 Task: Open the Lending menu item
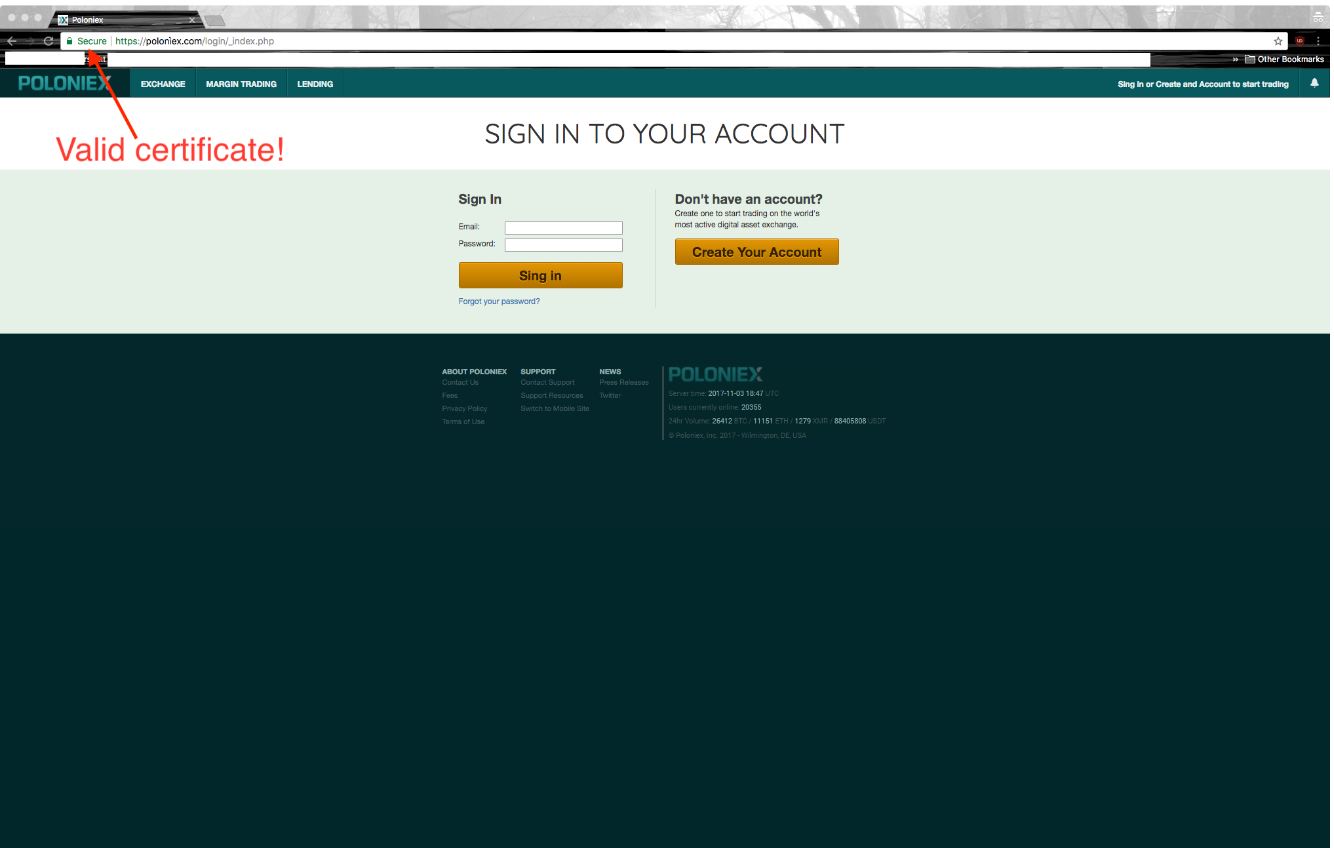pos(315,84)
